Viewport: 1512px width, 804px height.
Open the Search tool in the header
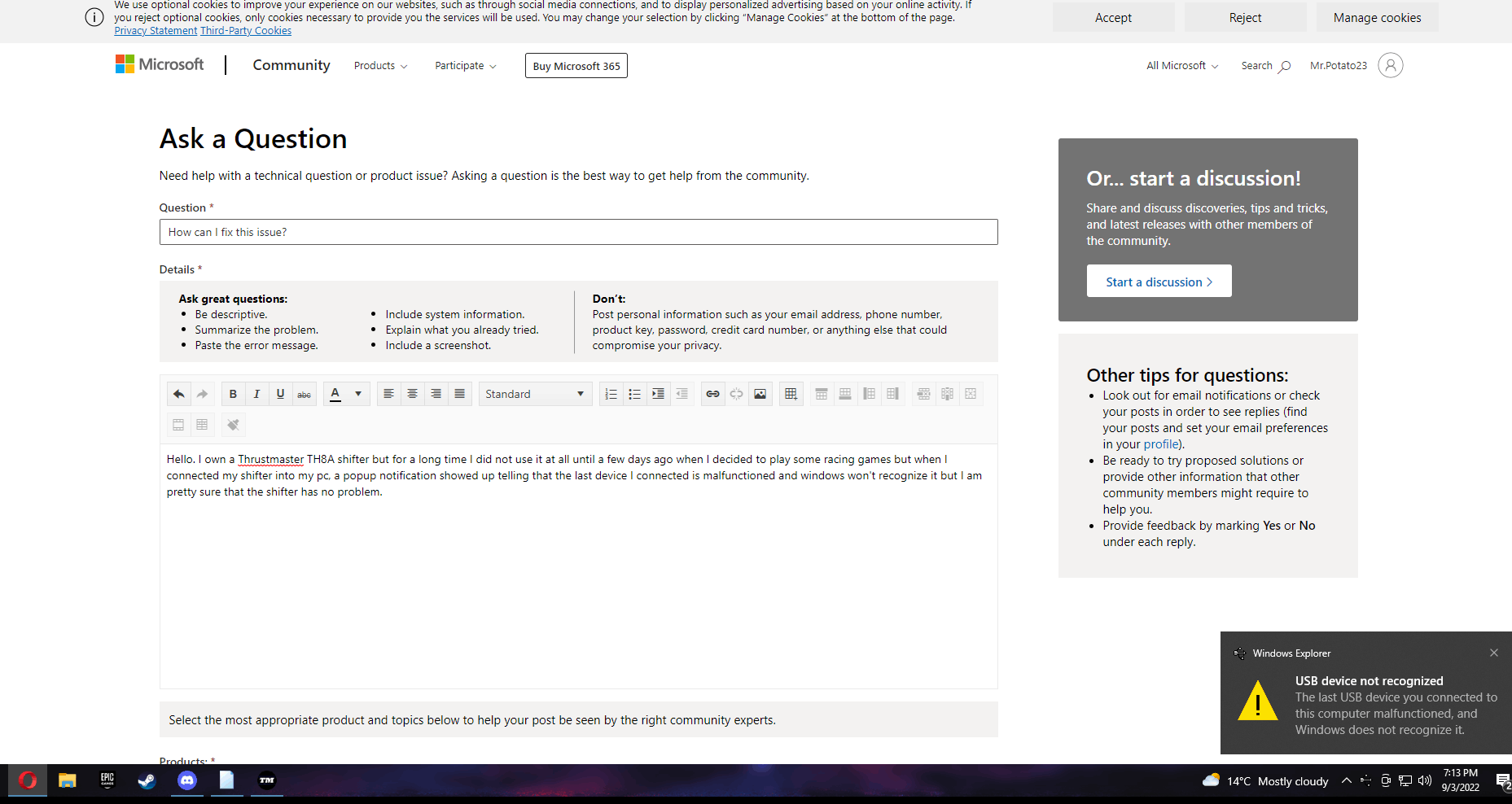coord(1266,66)
